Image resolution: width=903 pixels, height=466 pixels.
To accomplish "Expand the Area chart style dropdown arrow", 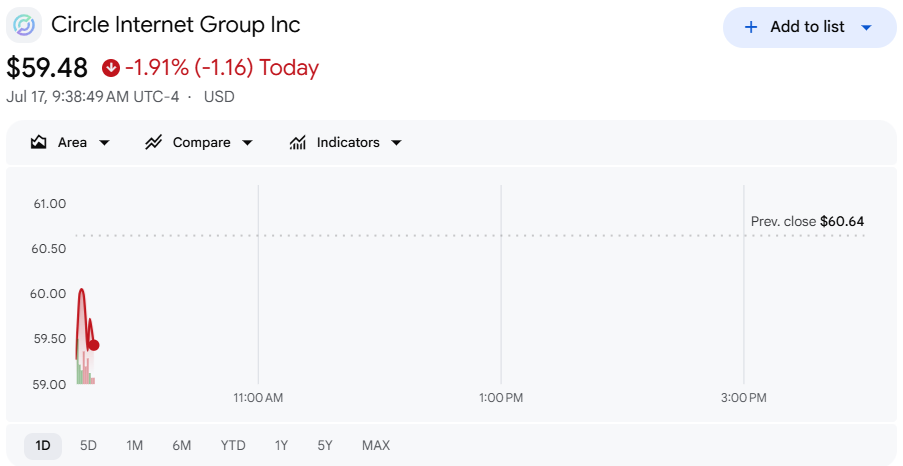I will point(104,143).
